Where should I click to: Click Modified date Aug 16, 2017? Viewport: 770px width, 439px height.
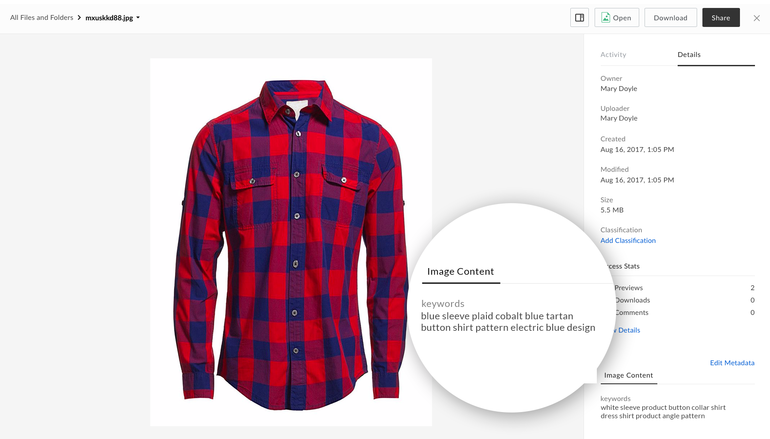click(x=637, y=180)
